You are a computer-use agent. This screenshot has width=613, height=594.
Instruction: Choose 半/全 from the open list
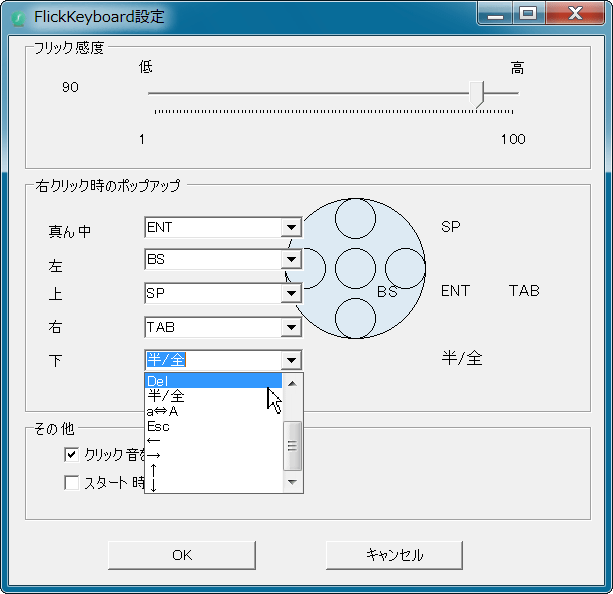pyautogui.click(x=213, y=396)
